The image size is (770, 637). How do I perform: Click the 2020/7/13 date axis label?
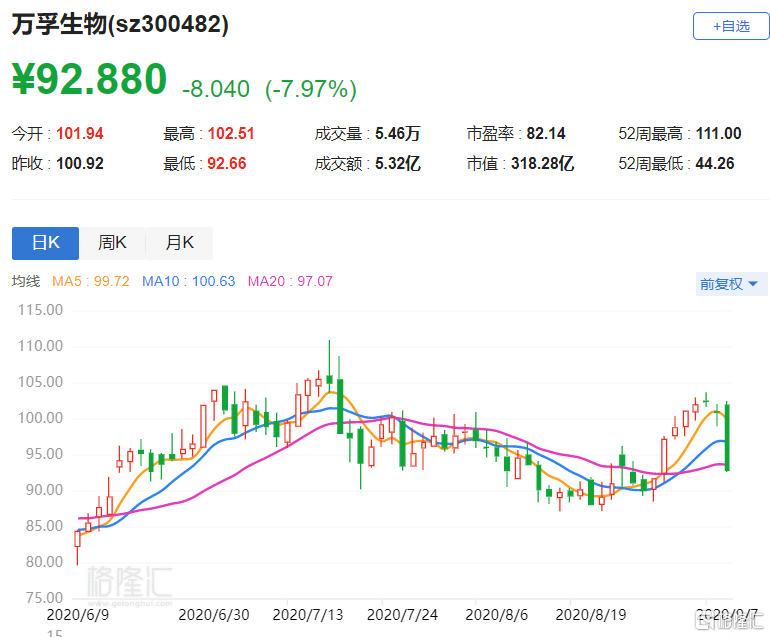[308, 615]
